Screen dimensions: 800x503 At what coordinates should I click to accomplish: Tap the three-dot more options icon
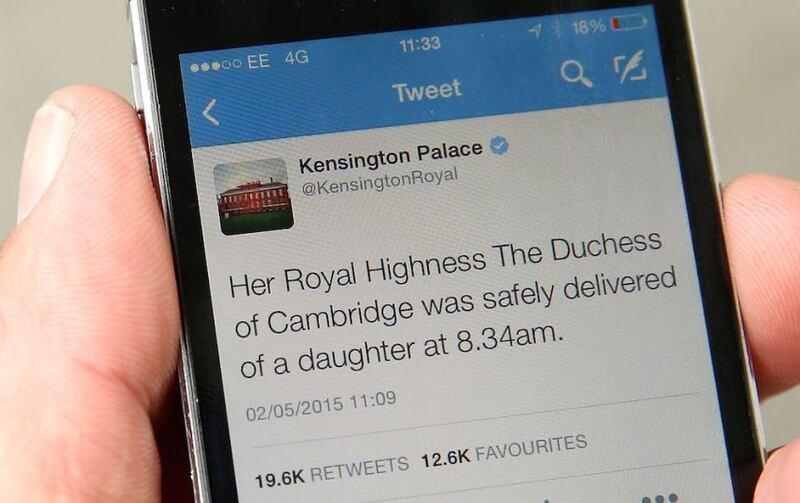[x=660, y=498]
